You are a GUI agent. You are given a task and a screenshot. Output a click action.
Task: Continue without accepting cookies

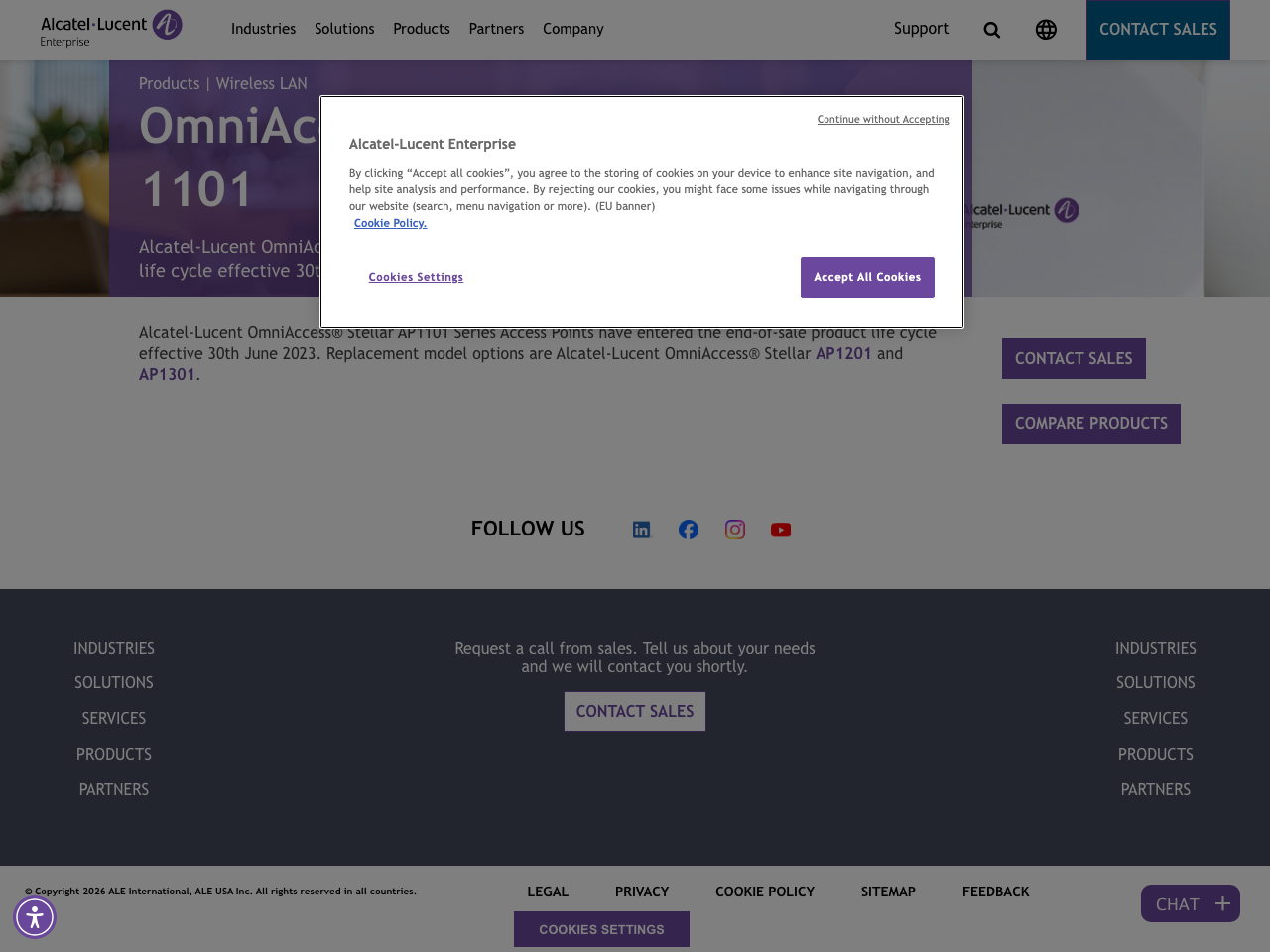coord(882,118)
